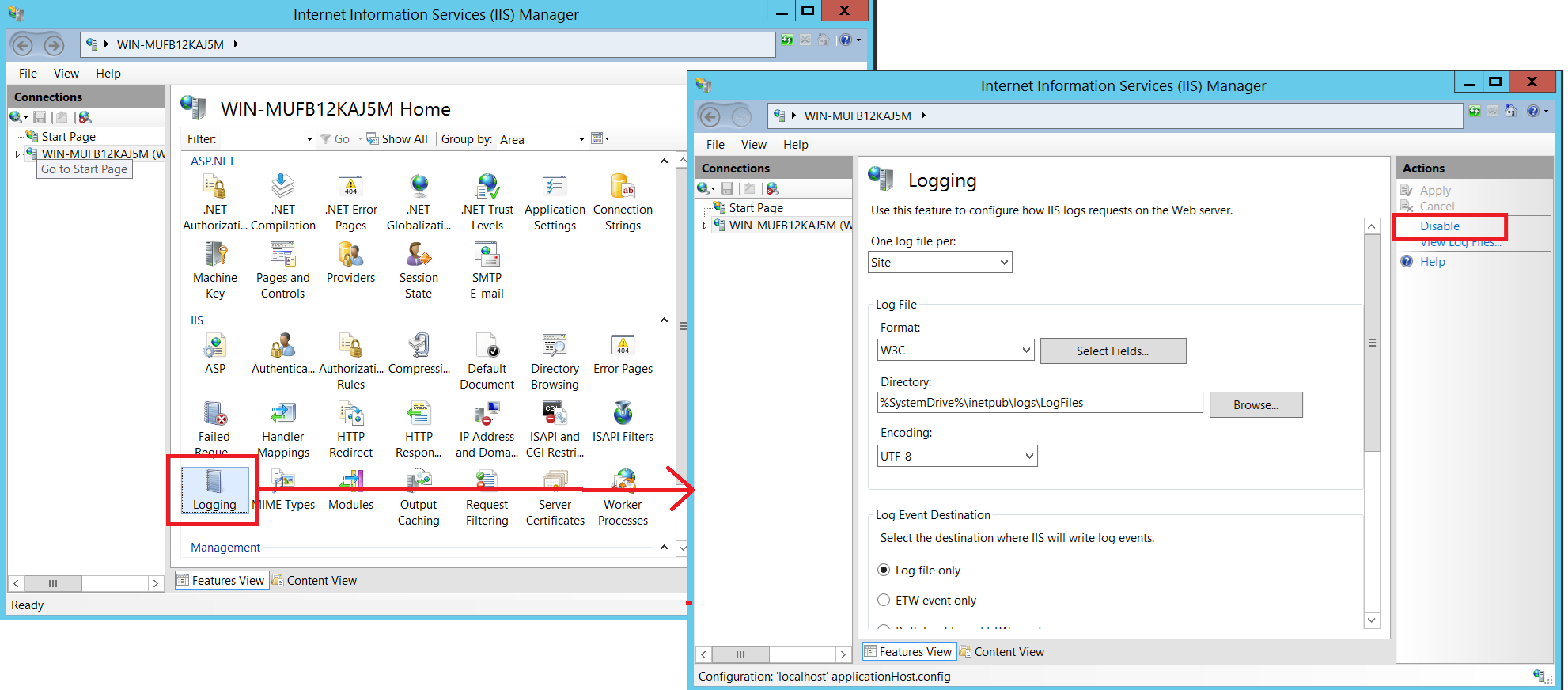The image size is (1568, 690).
Task: Select ETW event only radio button
Action: (884, 600)
